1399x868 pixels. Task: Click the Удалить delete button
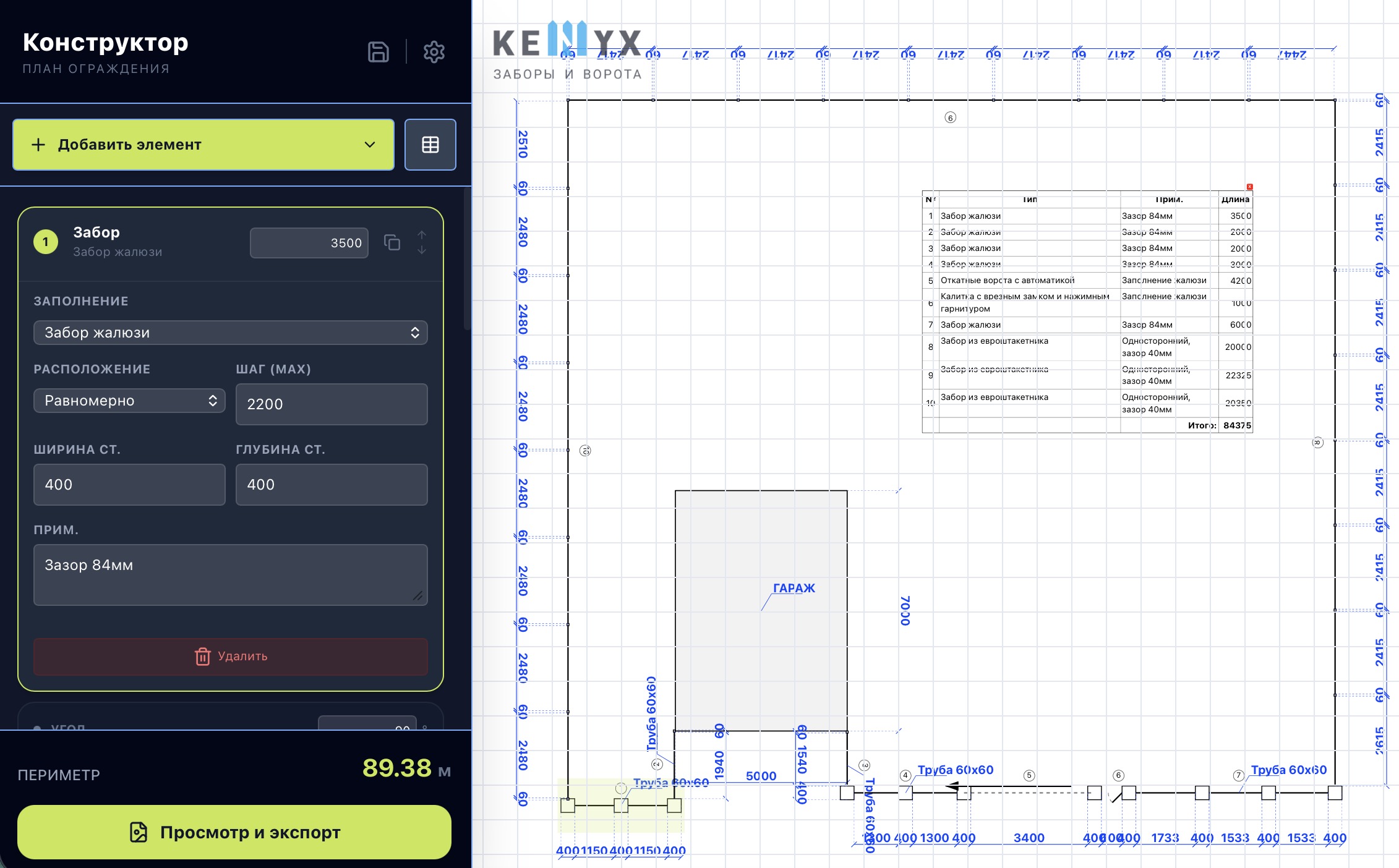coord(231,657)
